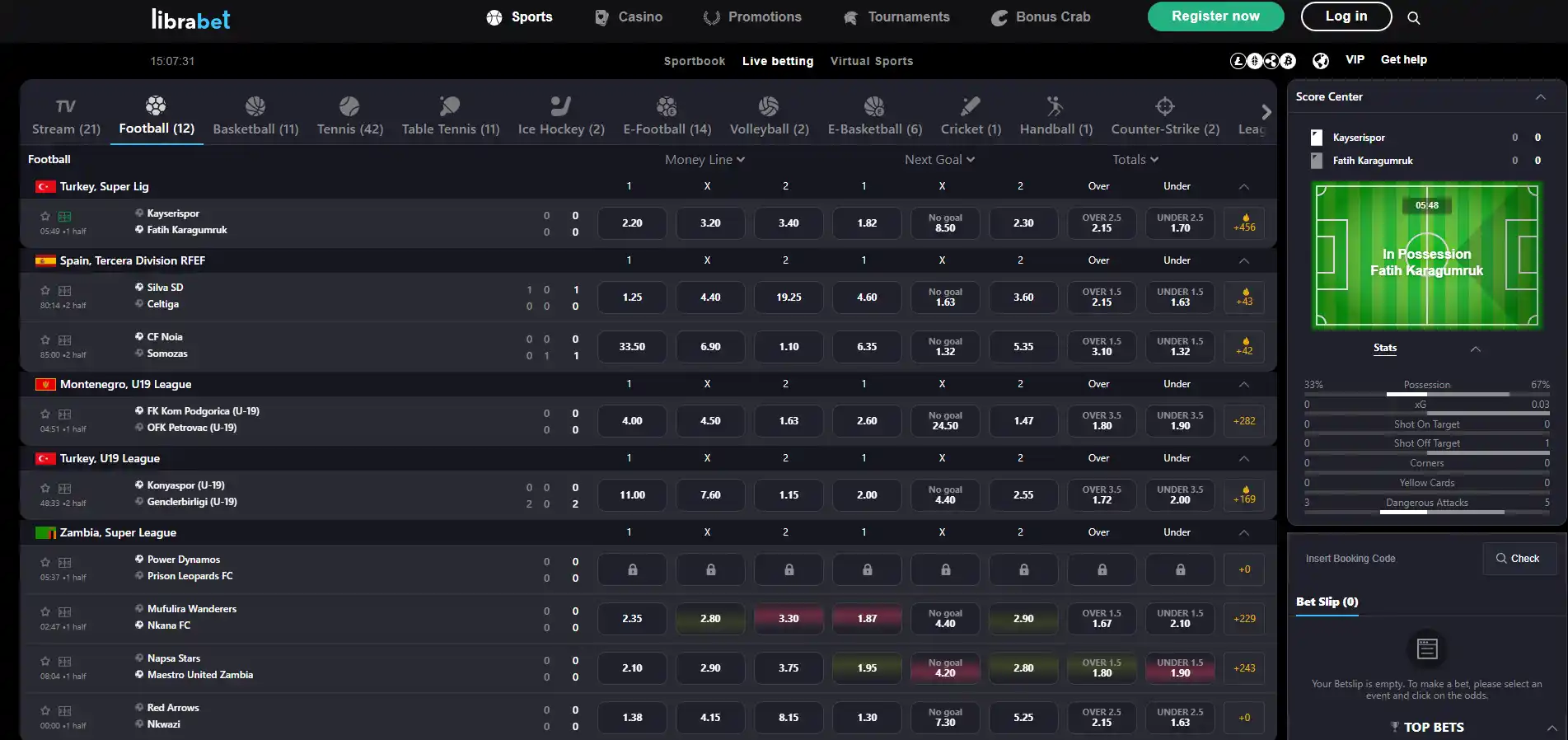Open the Stream (21) TV tab

(66, 116)
